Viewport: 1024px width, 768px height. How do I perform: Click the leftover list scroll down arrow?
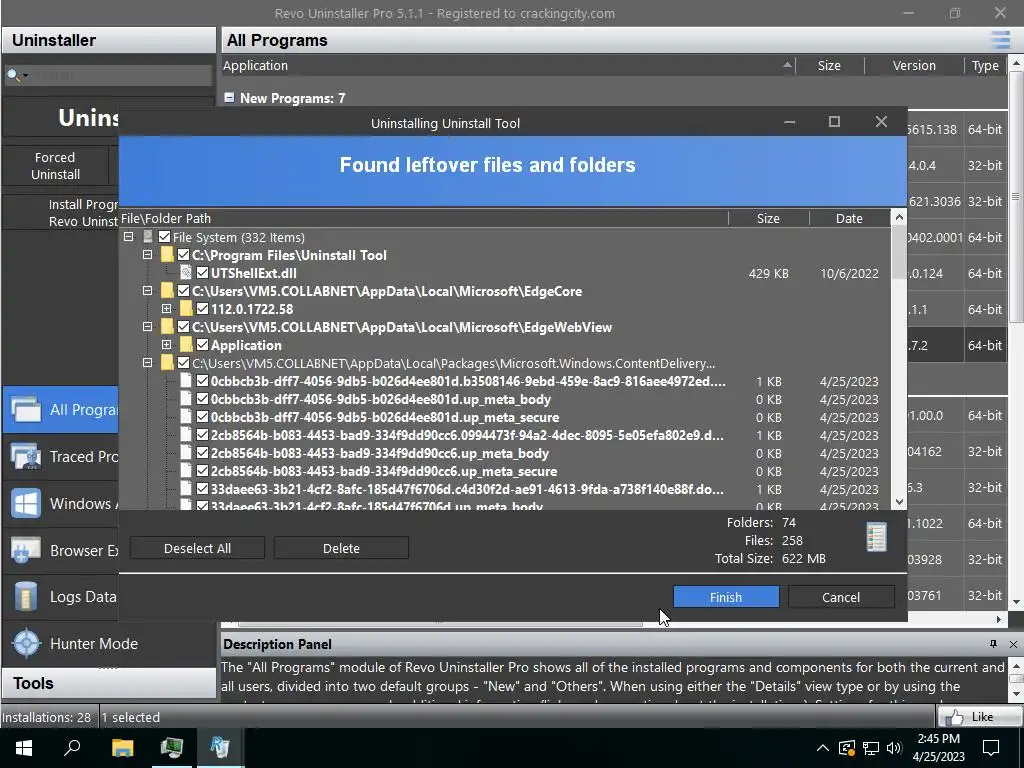[x=899, y=502]
